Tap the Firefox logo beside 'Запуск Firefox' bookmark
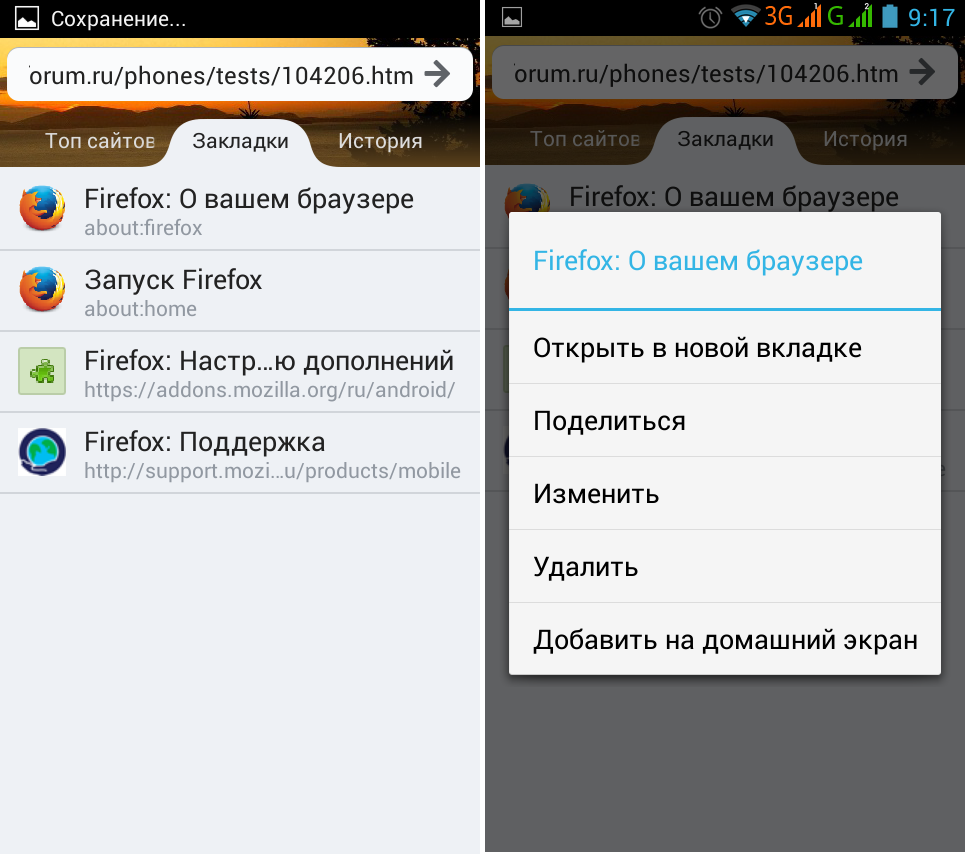 pos(42,290)
